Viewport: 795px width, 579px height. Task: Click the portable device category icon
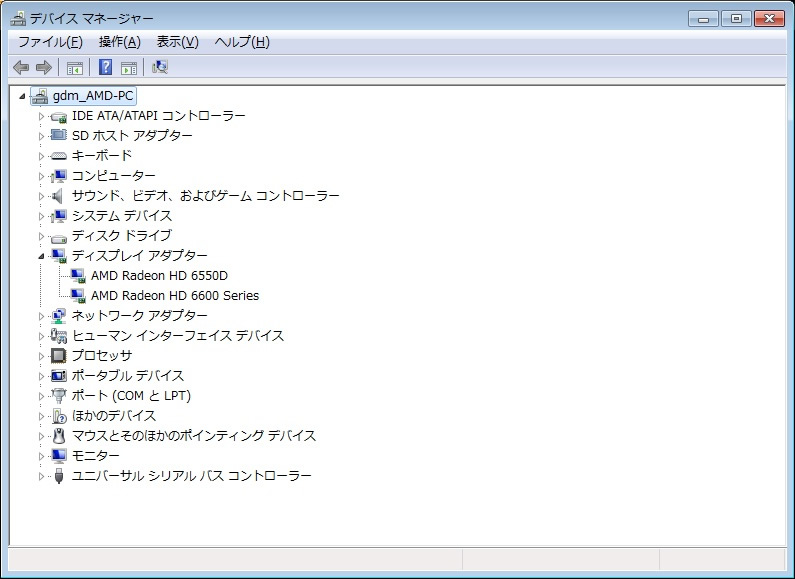point(59,376)
